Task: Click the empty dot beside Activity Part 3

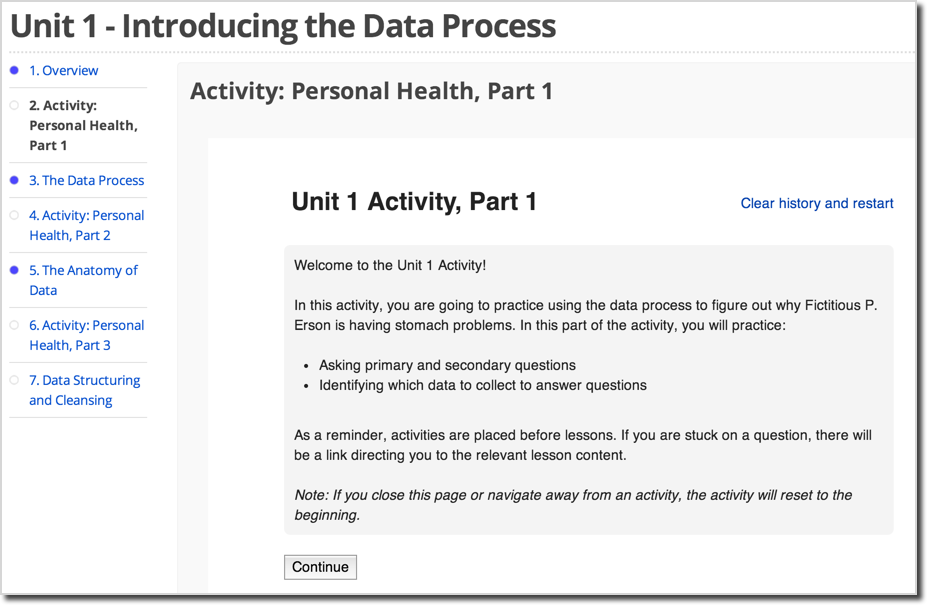Action: [14, 325]
